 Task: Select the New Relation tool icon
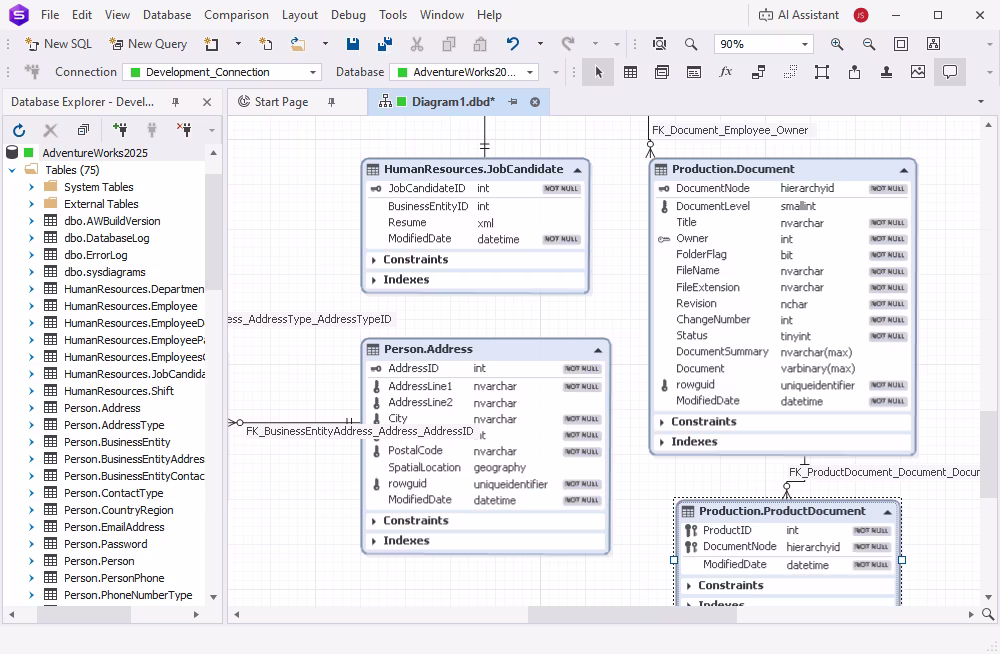[x=758, y=72]
